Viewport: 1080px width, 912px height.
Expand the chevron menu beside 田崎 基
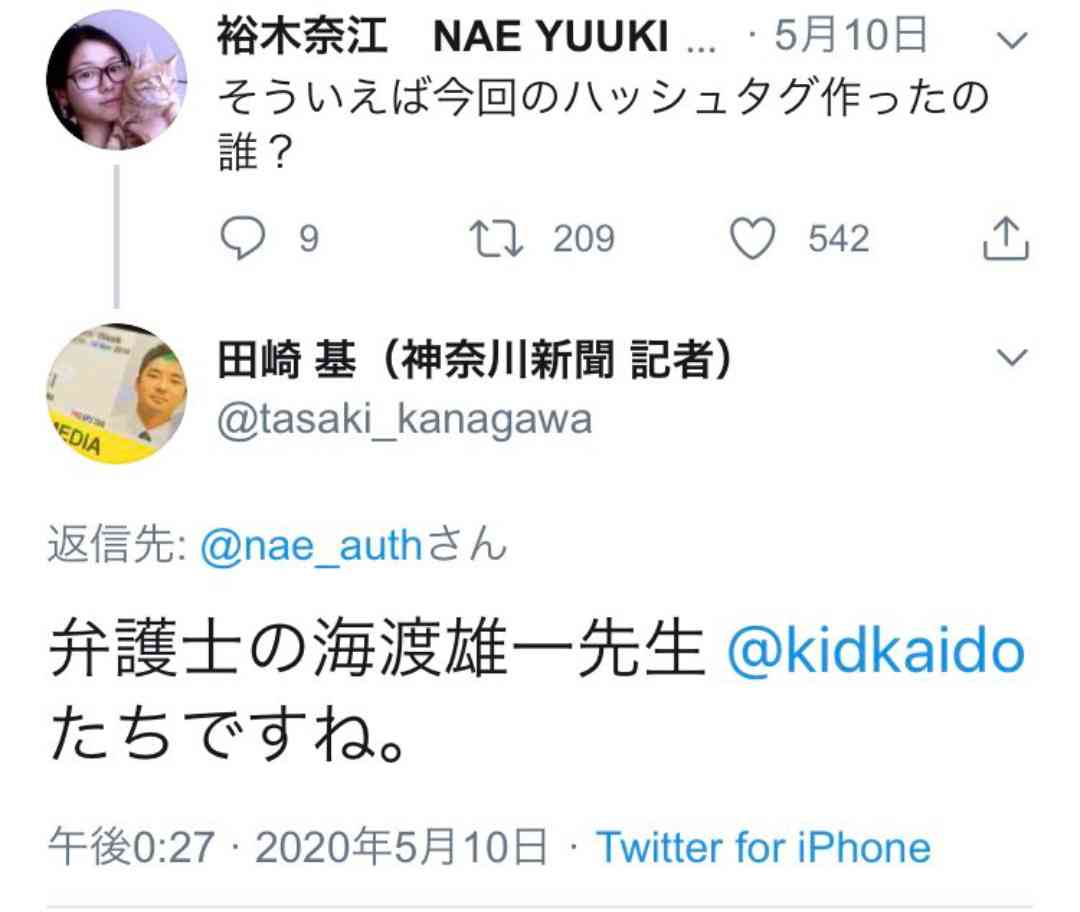pos(1012,357)
